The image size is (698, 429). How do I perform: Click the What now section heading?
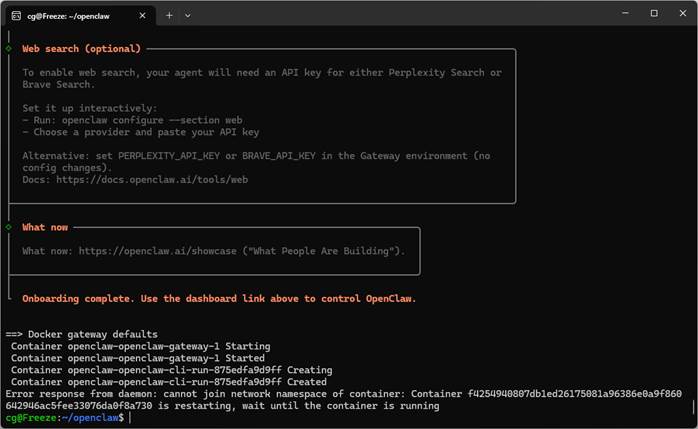(45, 227)
